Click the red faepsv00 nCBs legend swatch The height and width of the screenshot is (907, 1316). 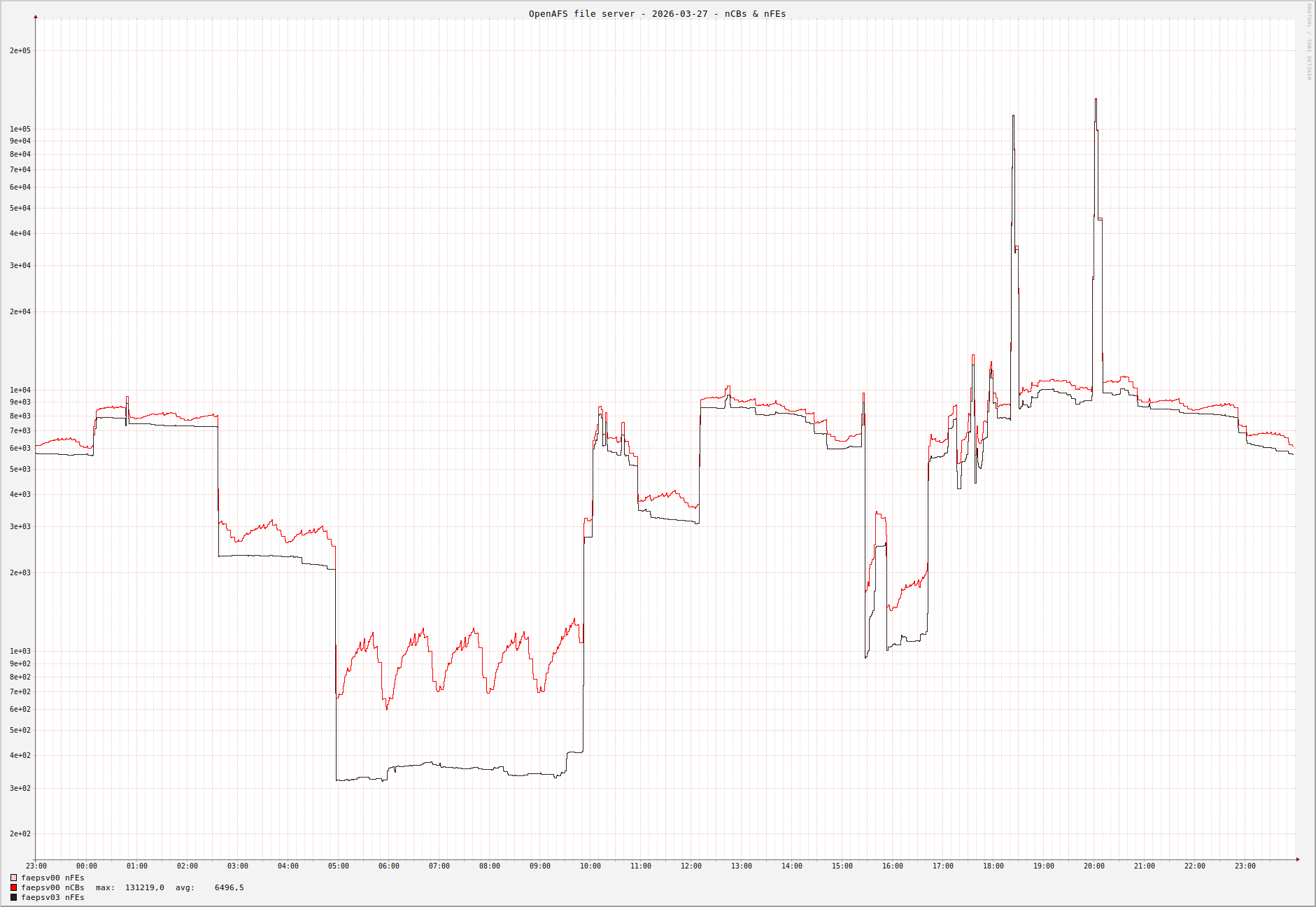[13, 887]
